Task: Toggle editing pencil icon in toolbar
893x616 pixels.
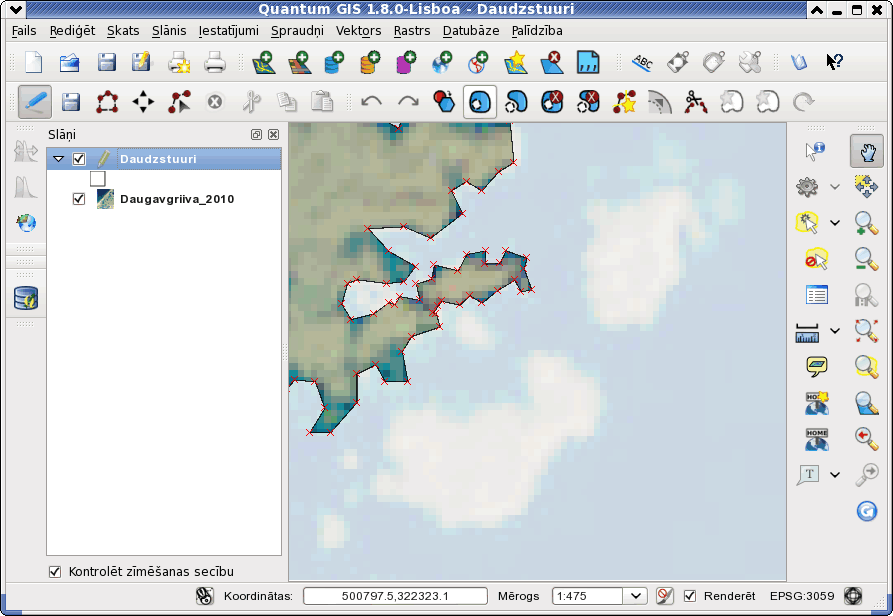Action: [35, 102]
